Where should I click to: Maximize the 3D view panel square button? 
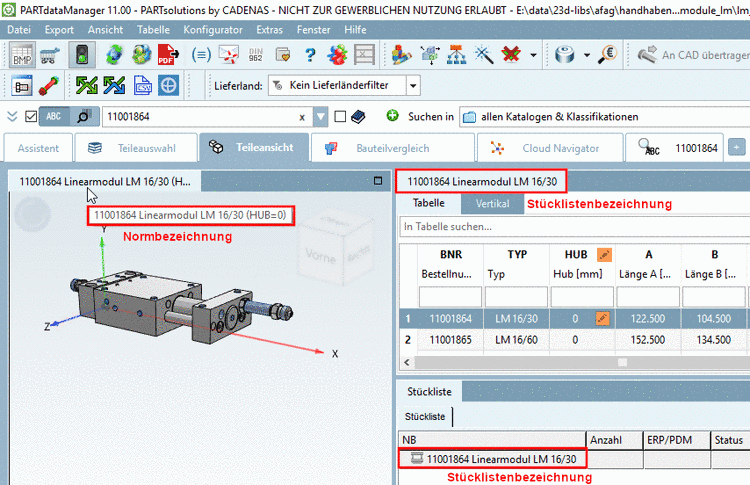click(378, 181)
